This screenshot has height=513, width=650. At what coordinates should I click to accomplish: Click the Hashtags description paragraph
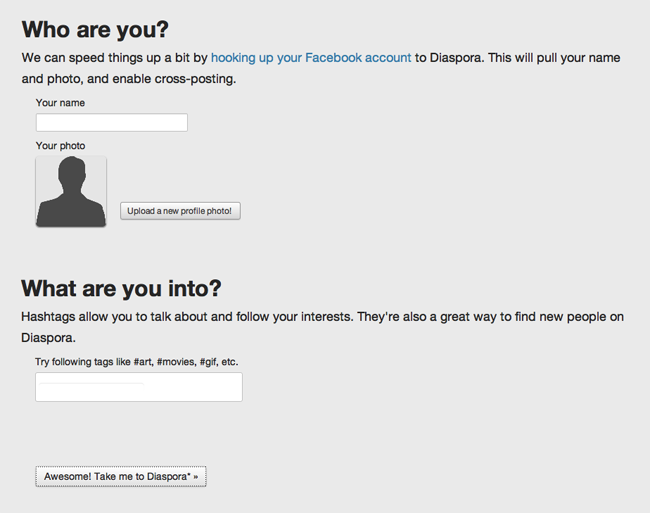click(323, 327)
